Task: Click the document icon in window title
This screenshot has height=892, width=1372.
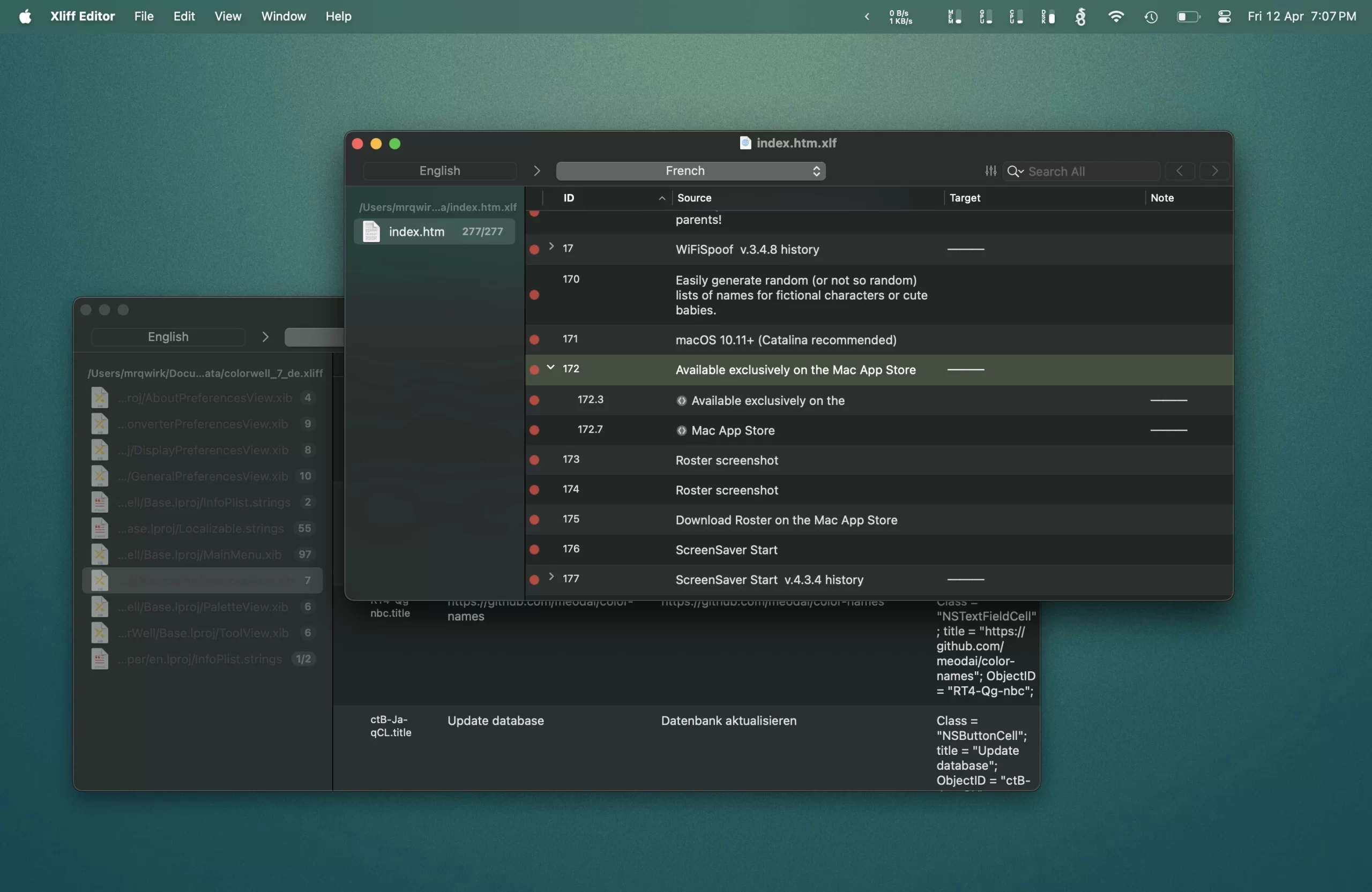Action: tap(745, 143)
